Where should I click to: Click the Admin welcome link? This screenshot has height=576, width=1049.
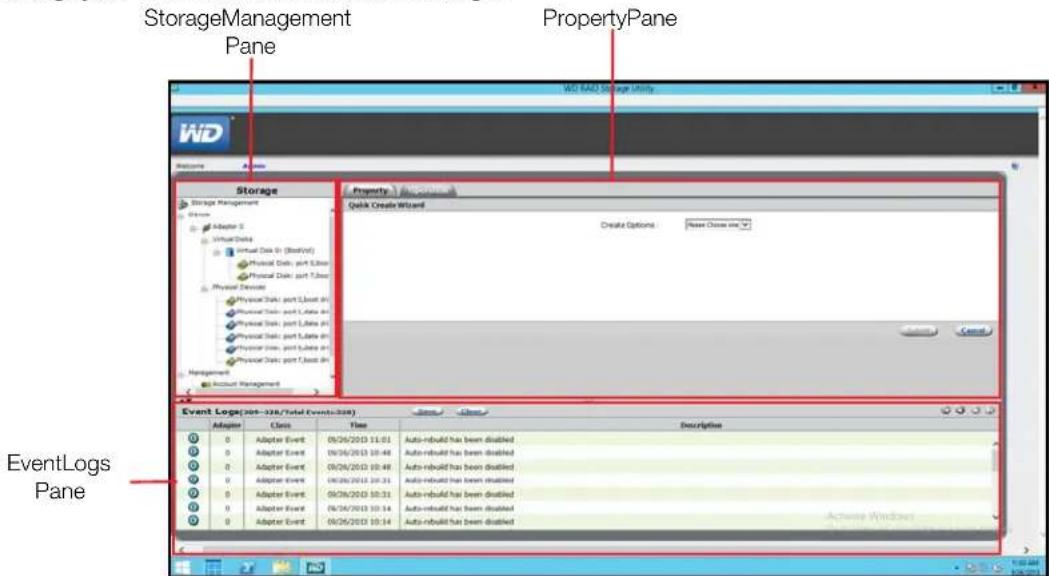tap(254, 166)
